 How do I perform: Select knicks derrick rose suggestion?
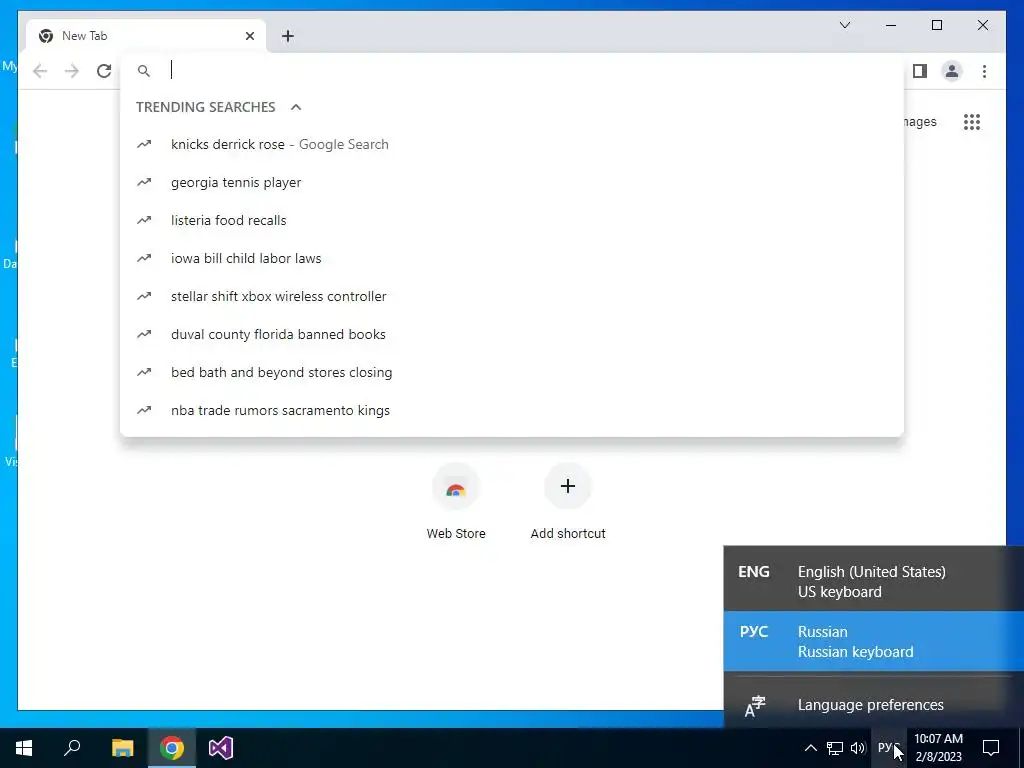(x=512, y=144)
